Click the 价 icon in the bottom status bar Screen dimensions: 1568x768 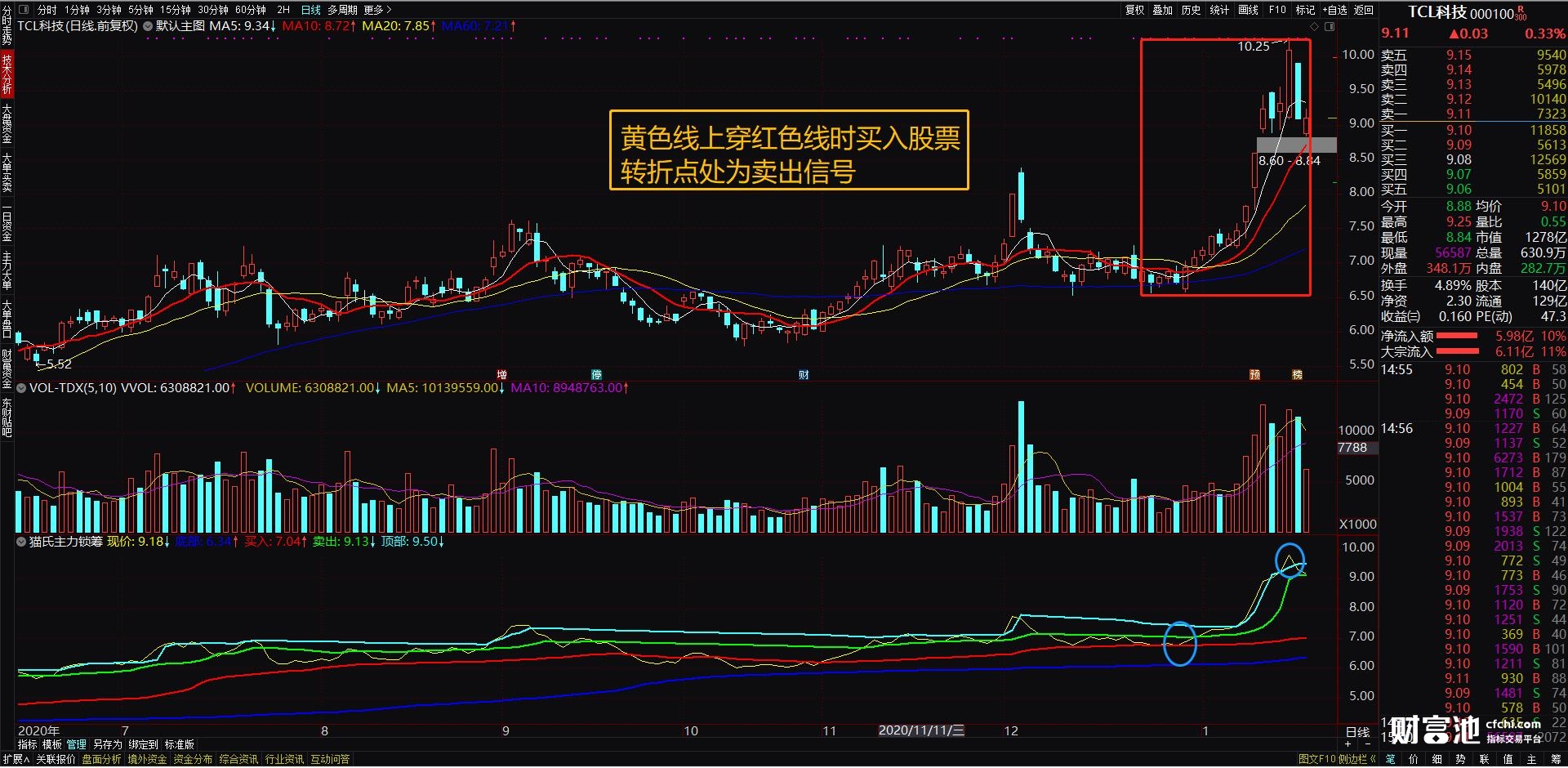pos(1414,760)
